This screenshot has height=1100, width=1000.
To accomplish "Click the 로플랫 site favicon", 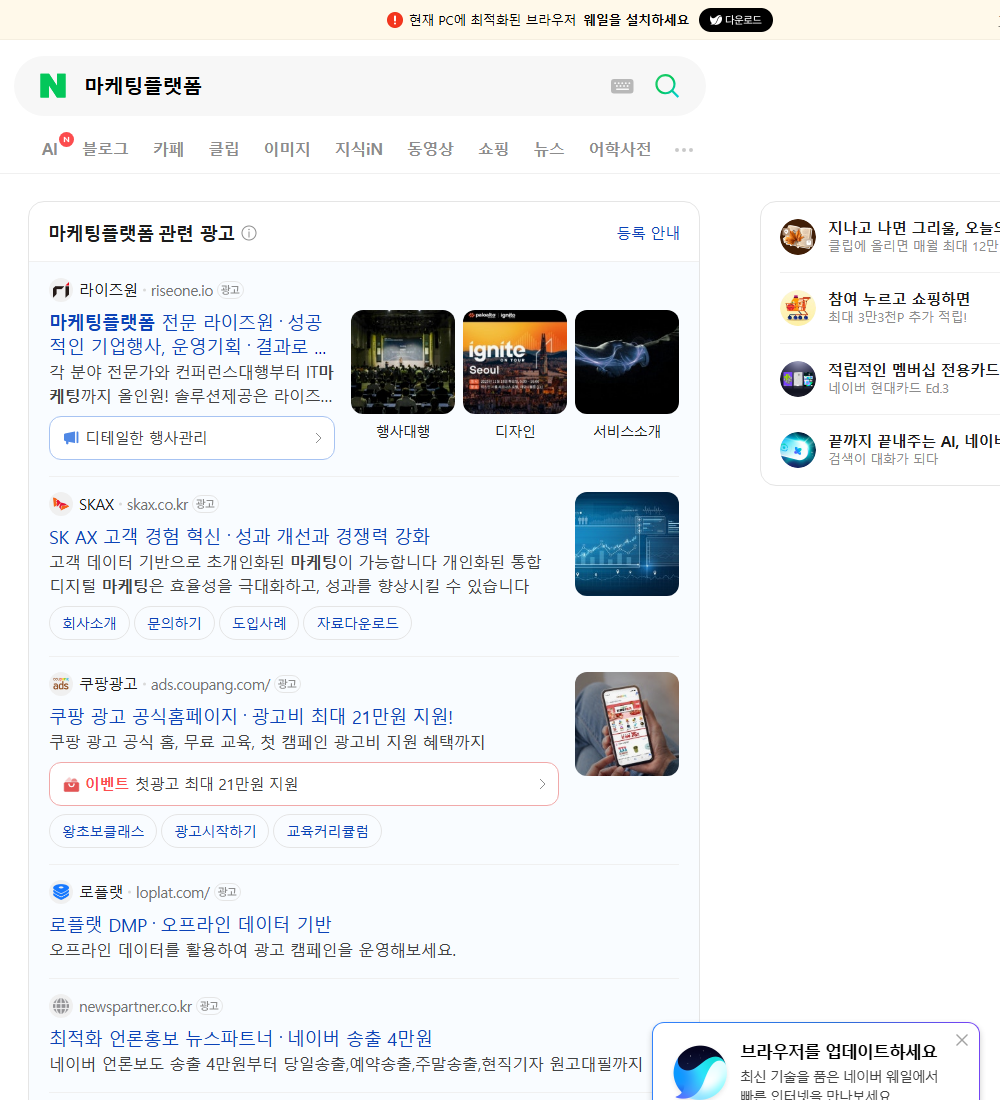I will [x=61, y=892].
